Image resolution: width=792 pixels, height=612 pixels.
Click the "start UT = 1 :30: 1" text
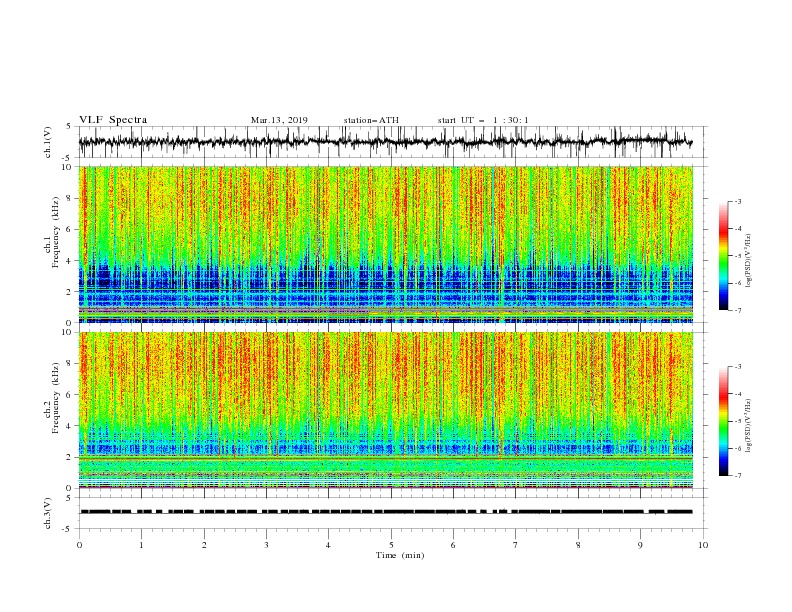[x=483, y=120]
